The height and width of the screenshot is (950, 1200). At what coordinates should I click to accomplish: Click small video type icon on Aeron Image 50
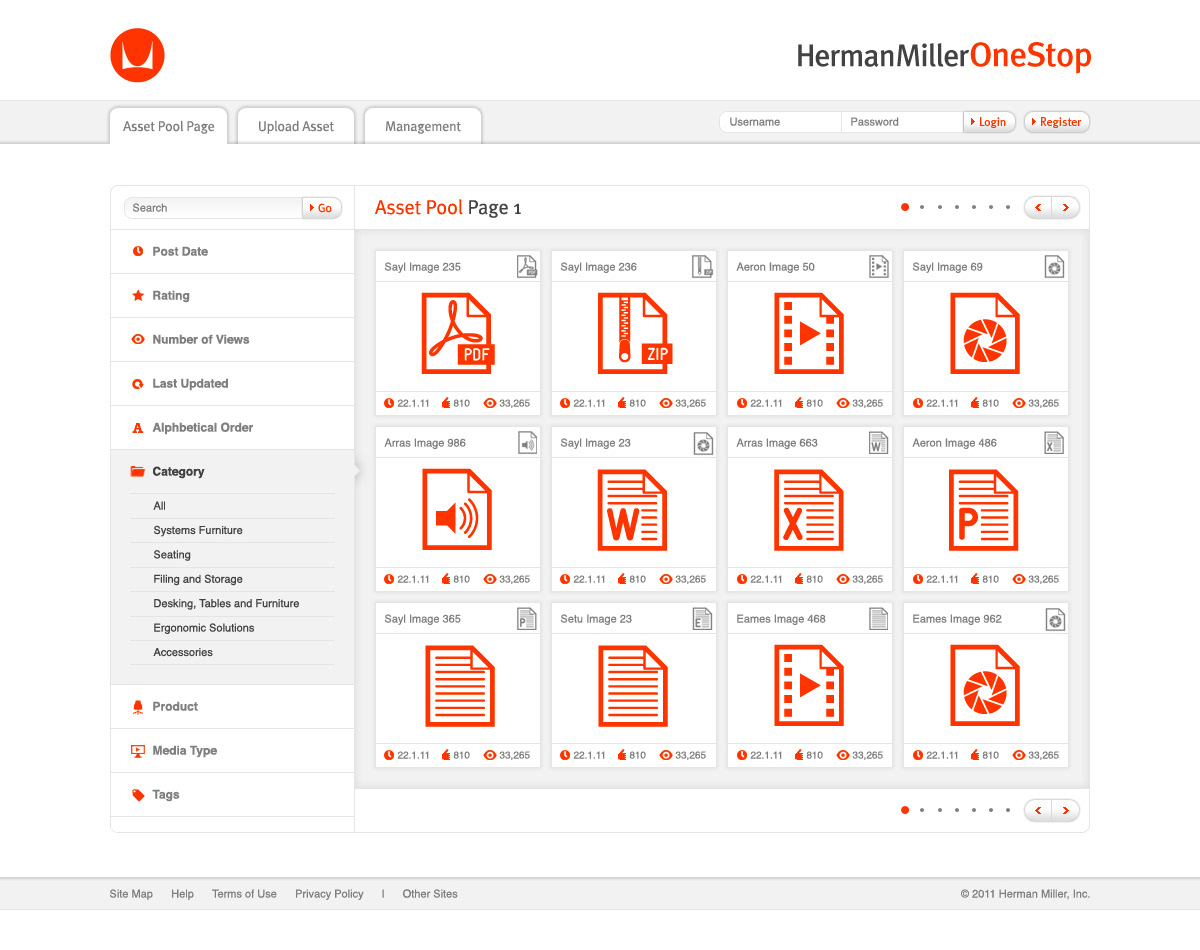[x=879, y=266]
